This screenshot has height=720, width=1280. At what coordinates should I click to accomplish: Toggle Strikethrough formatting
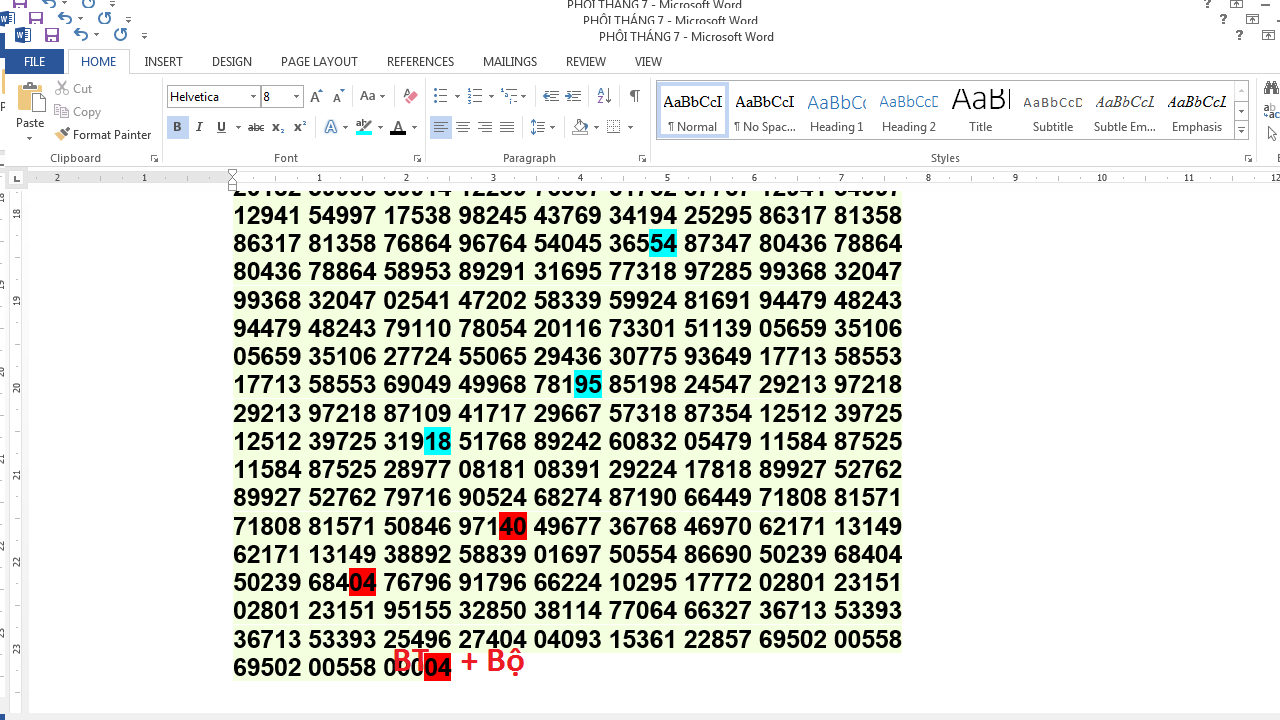255,127
